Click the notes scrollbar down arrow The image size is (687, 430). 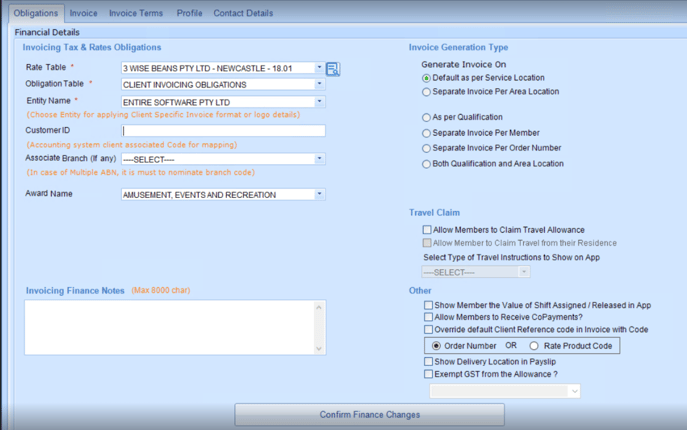pyautogui.click(x=319, y=348)
